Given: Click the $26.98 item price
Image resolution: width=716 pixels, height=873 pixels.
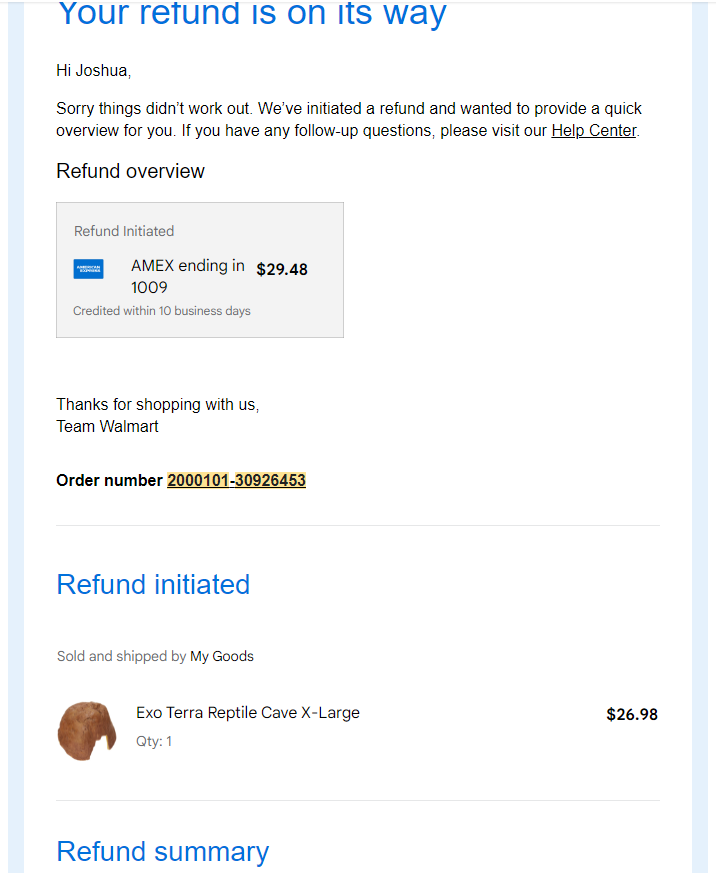Looking at the screenshot, I should click(x=632, y=714).
